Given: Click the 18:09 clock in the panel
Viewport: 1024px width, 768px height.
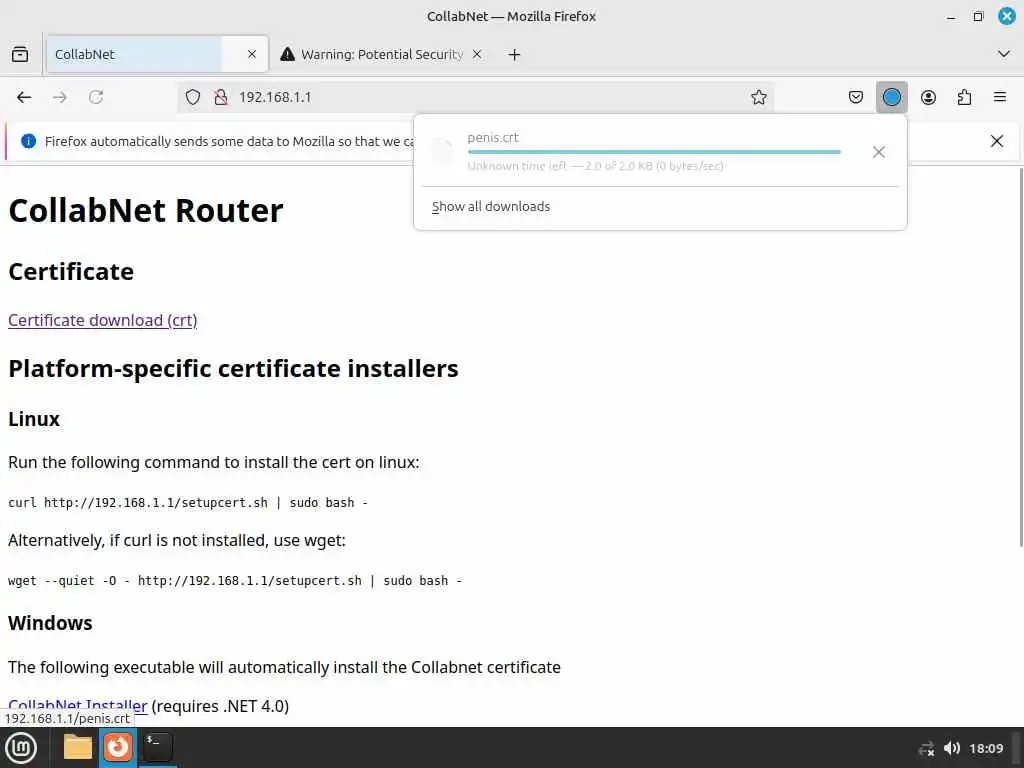Looking at the screenshot, I should [986, 748].
